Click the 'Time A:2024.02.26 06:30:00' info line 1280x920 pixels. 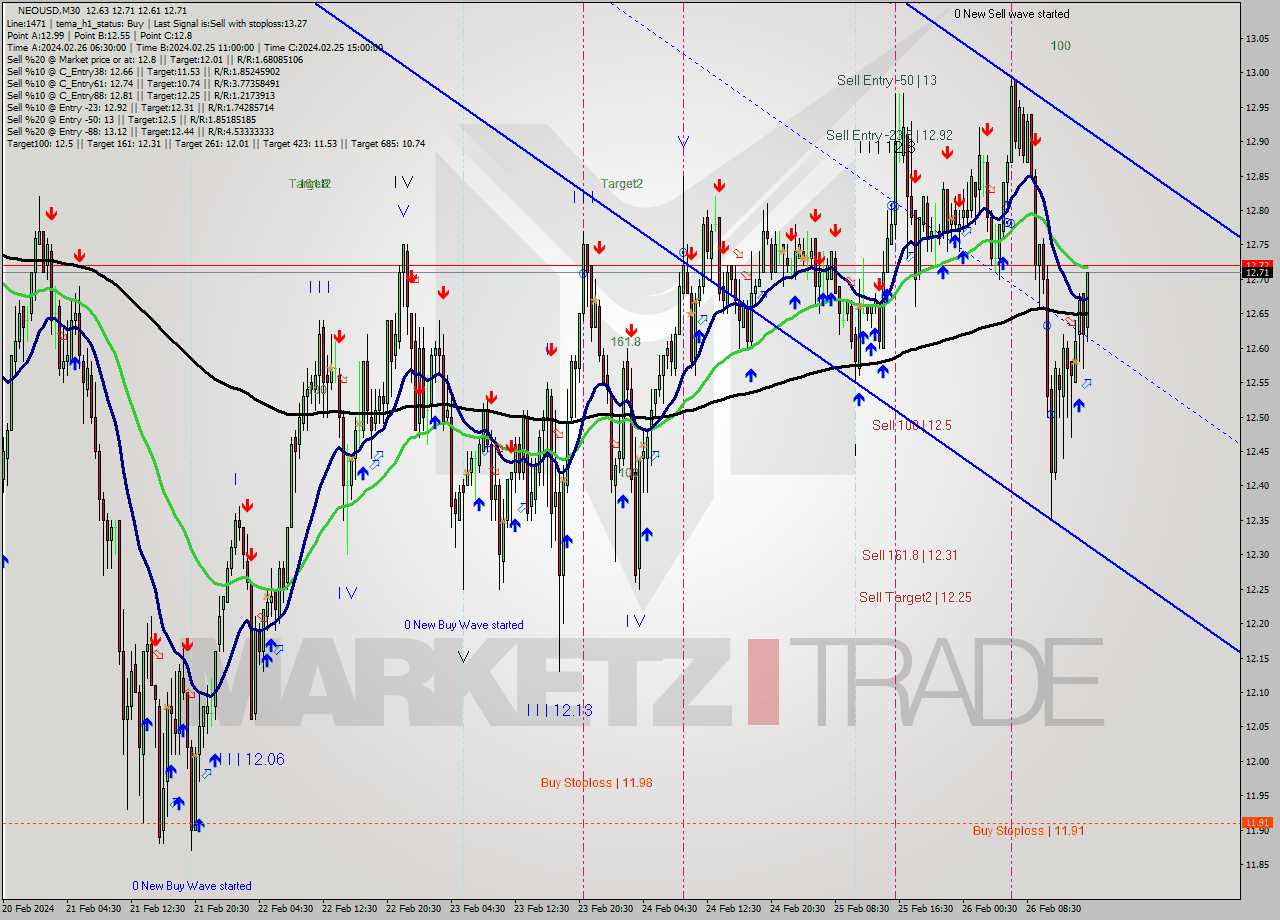coord(194,47)
